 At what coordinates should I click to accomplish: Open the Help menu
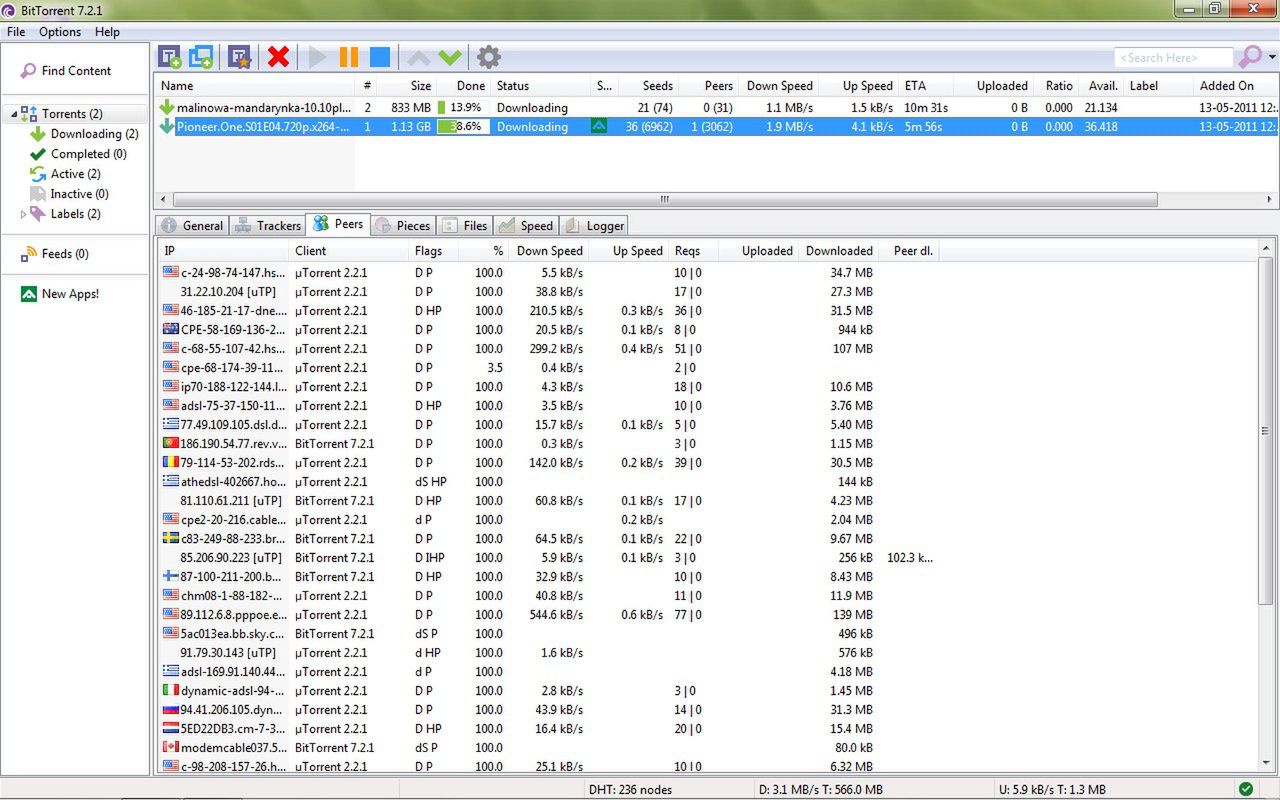(107, 32)
